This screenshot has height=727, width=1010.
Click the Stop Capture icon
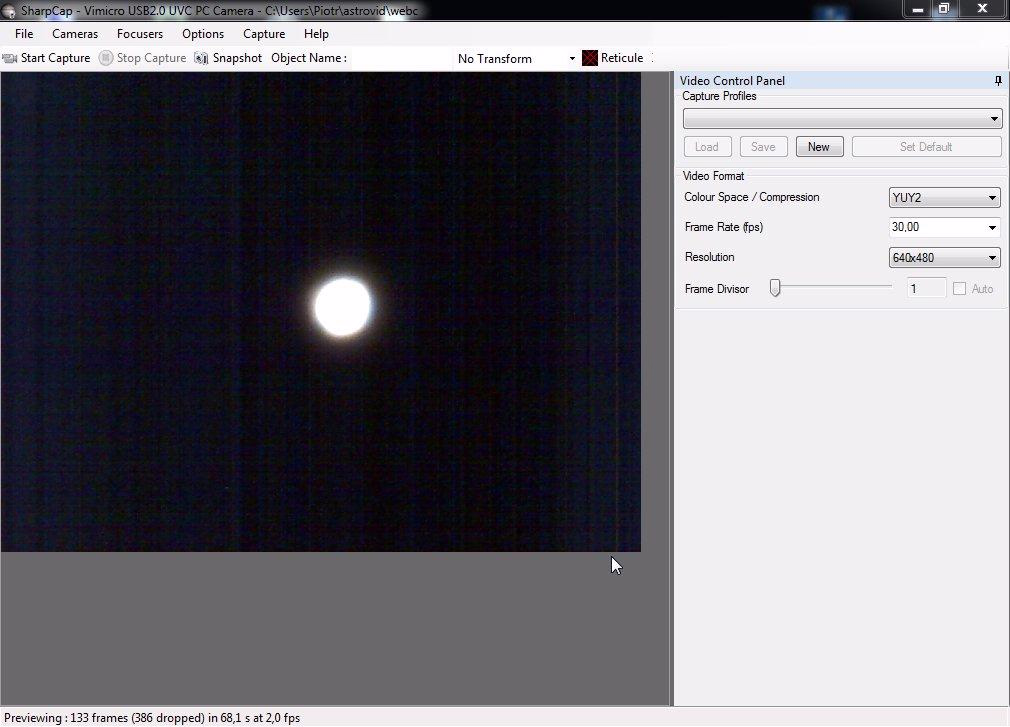[x=106, y=58]
